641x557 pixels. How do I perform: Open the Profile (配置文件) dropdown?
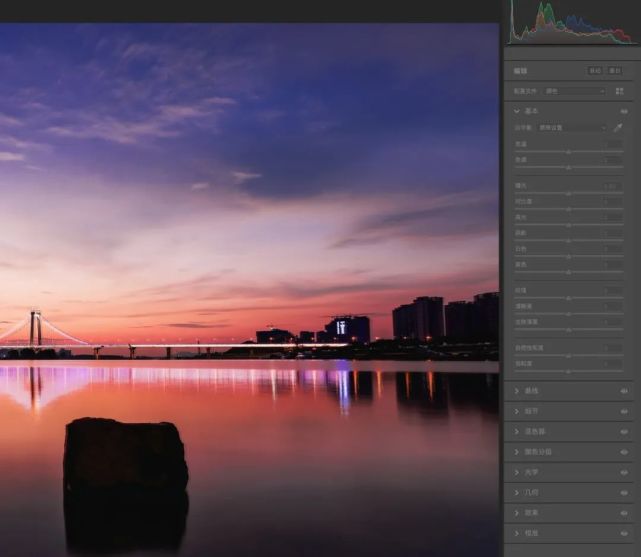pos(575,91)
